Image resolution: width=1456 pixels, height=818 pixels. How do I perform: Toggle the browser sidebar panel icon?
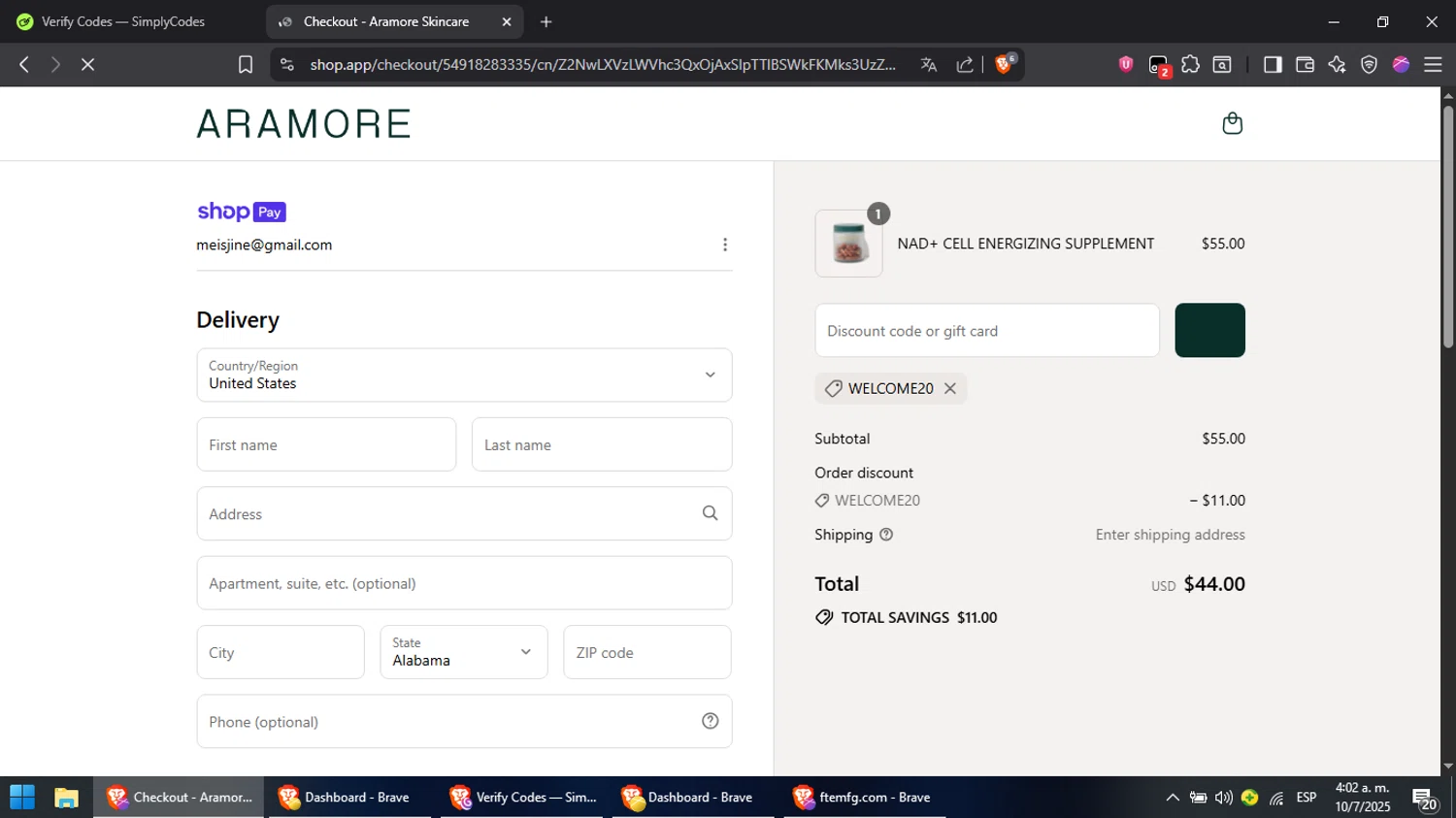1273,64
